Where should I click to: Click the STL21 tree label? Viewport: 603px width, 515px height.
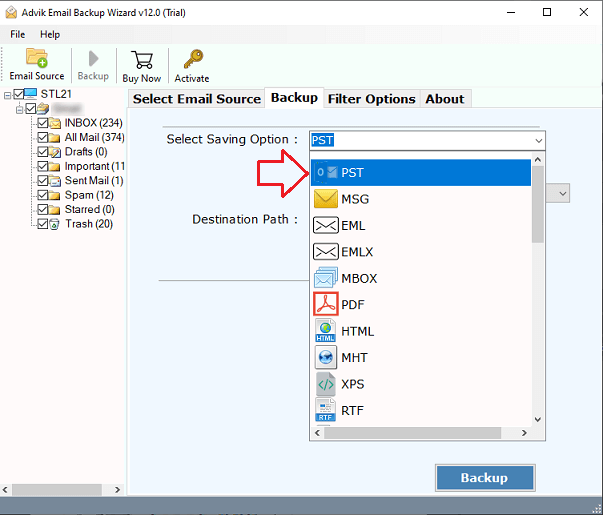56,94
